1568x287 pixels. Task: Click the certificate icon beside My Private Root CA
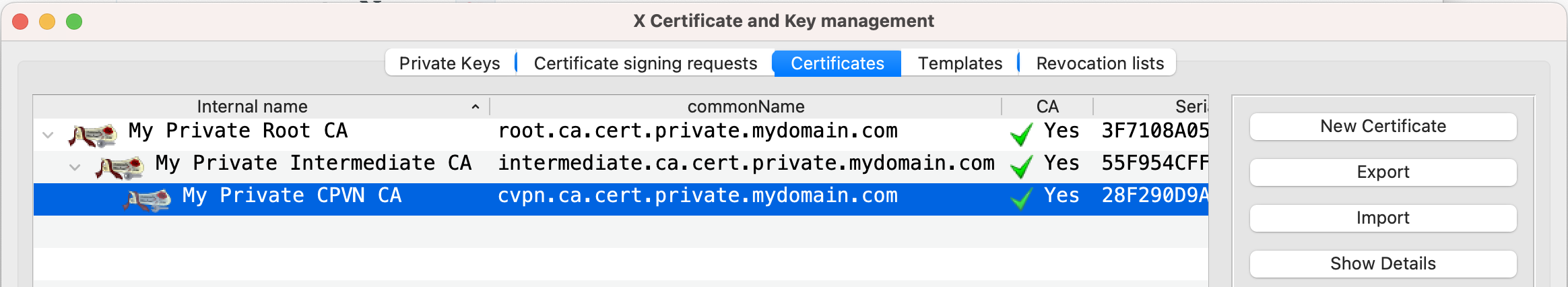click(93, 135)
